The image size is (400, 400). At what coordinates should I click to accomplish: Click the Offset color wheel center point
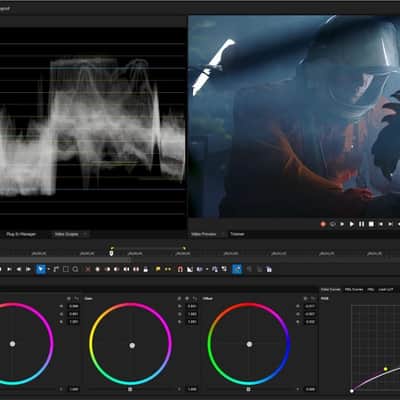point(249,344)
